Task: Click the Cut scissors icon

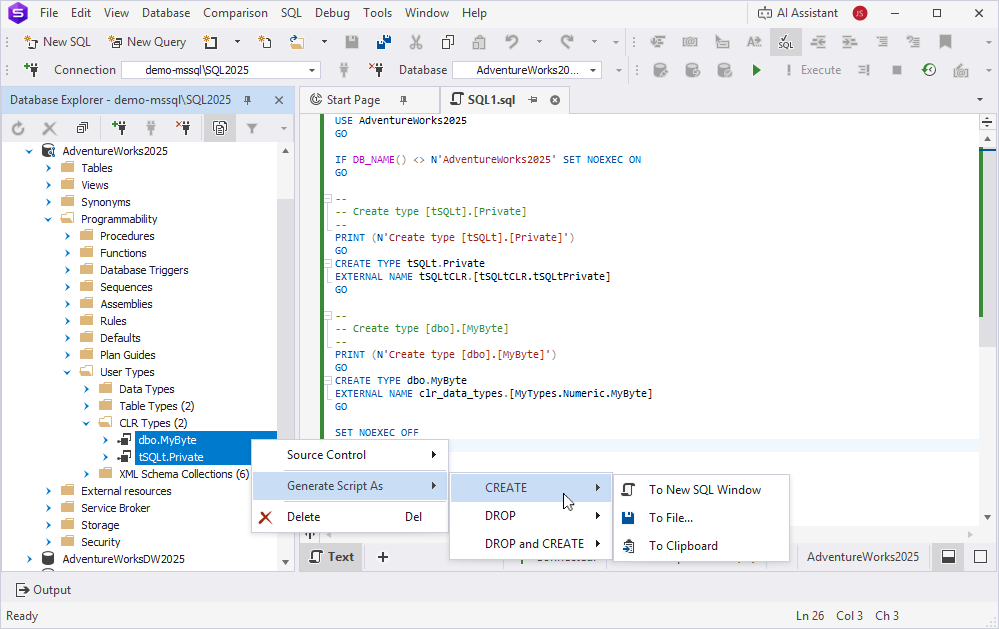Action: point(416,42)
